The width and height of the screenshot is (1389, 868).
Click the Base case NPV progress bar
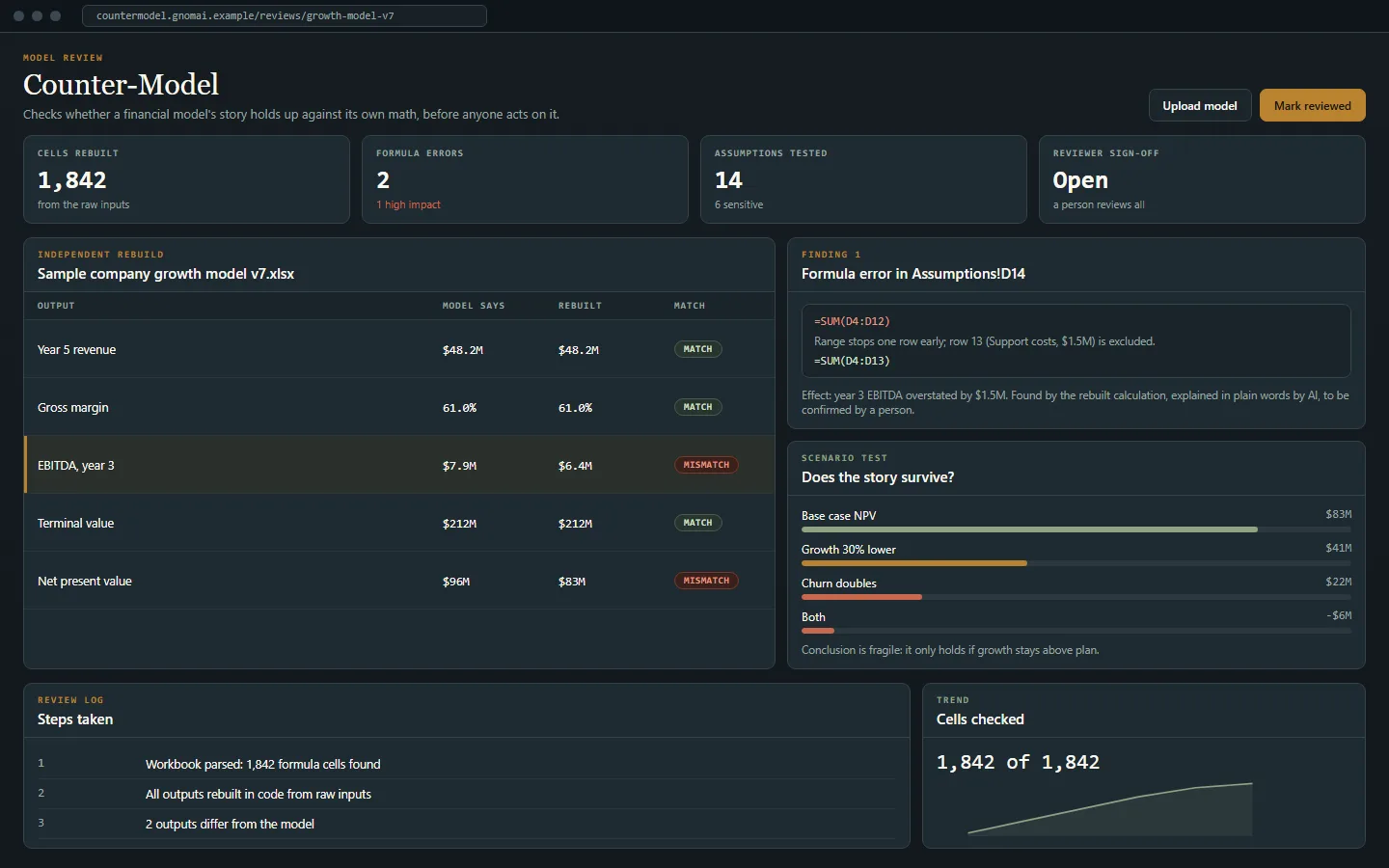pos(1076,529)
